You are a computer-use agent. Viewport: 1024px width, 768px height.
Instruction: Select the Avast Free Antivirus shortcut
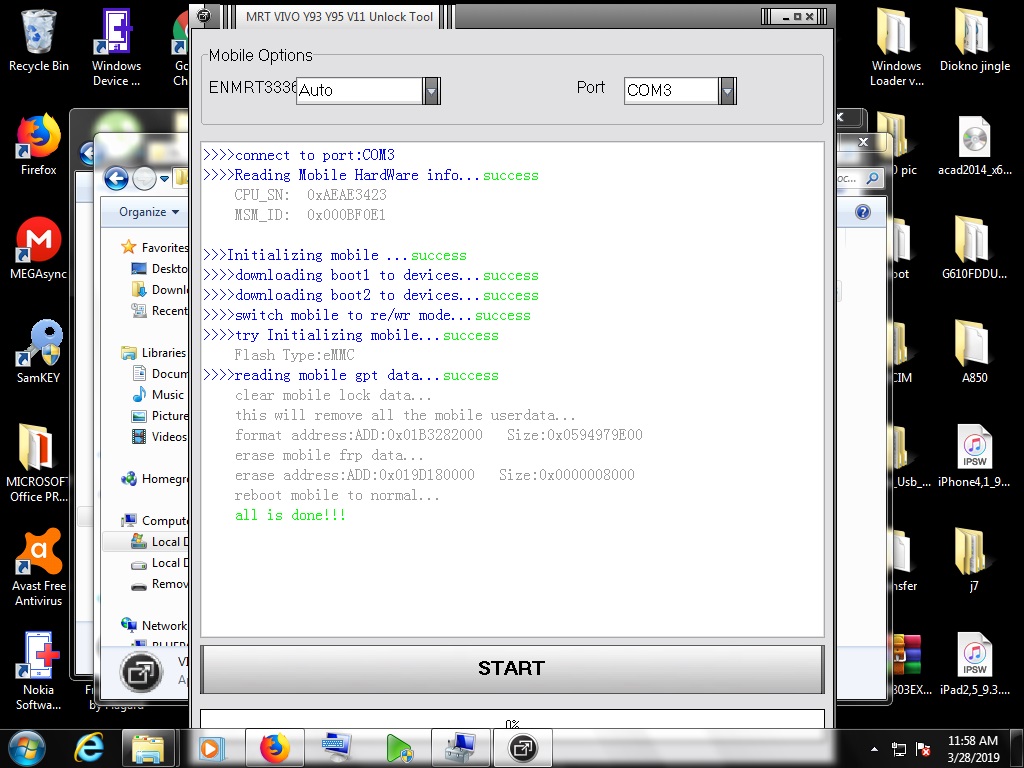pos(39,567)
